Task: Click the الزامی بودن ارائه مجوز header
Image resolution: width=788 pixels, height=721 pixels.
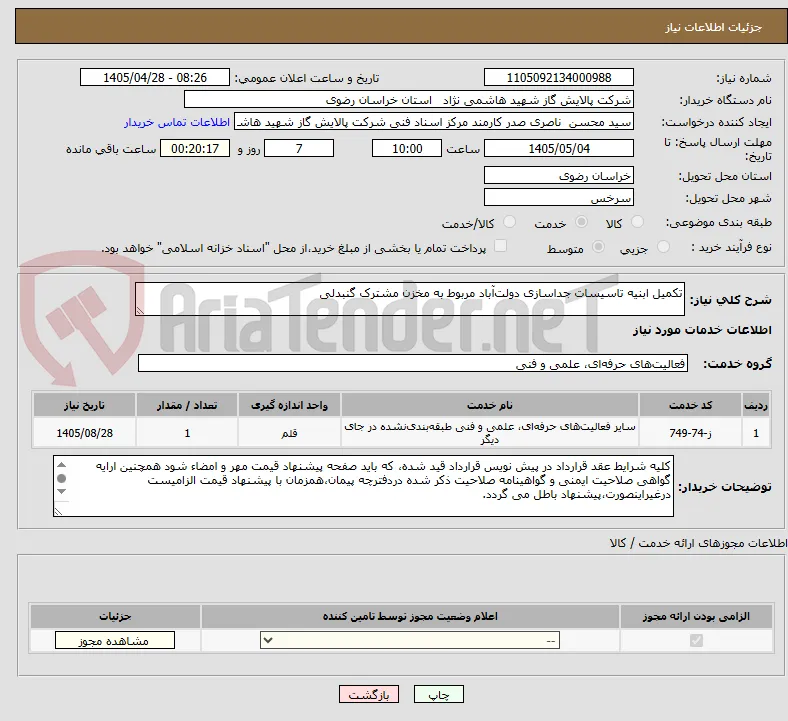Action: click(x=696, y=616)
